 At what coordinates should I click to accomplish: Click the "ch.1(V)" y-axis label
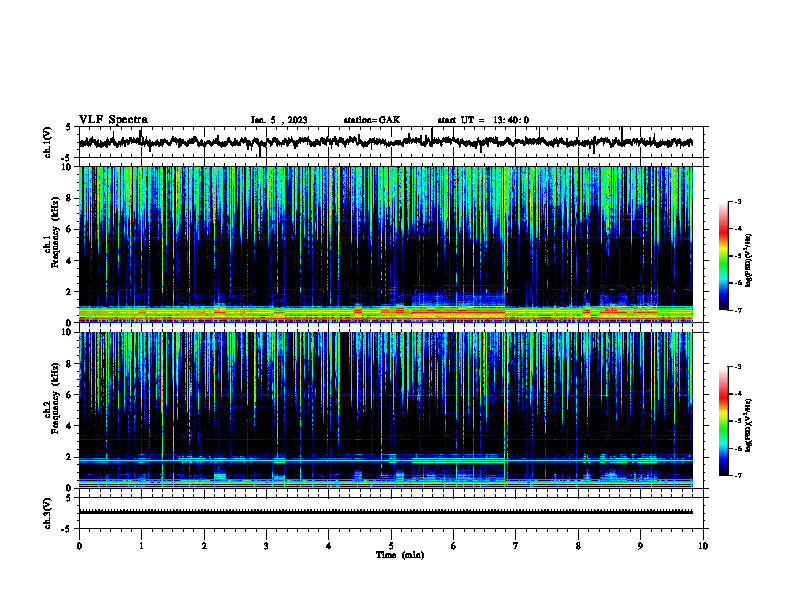[48, 142]
